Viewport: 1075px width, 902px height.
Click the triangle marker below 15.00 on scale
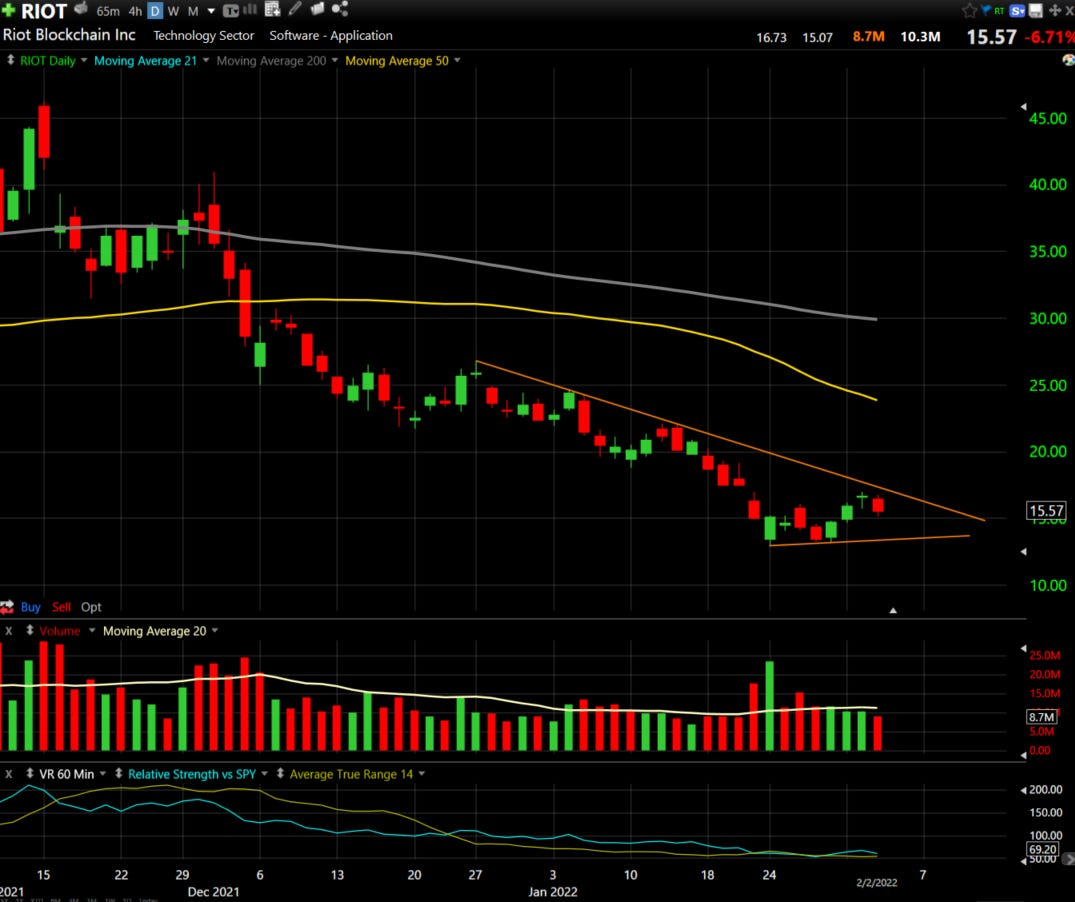1024,552
